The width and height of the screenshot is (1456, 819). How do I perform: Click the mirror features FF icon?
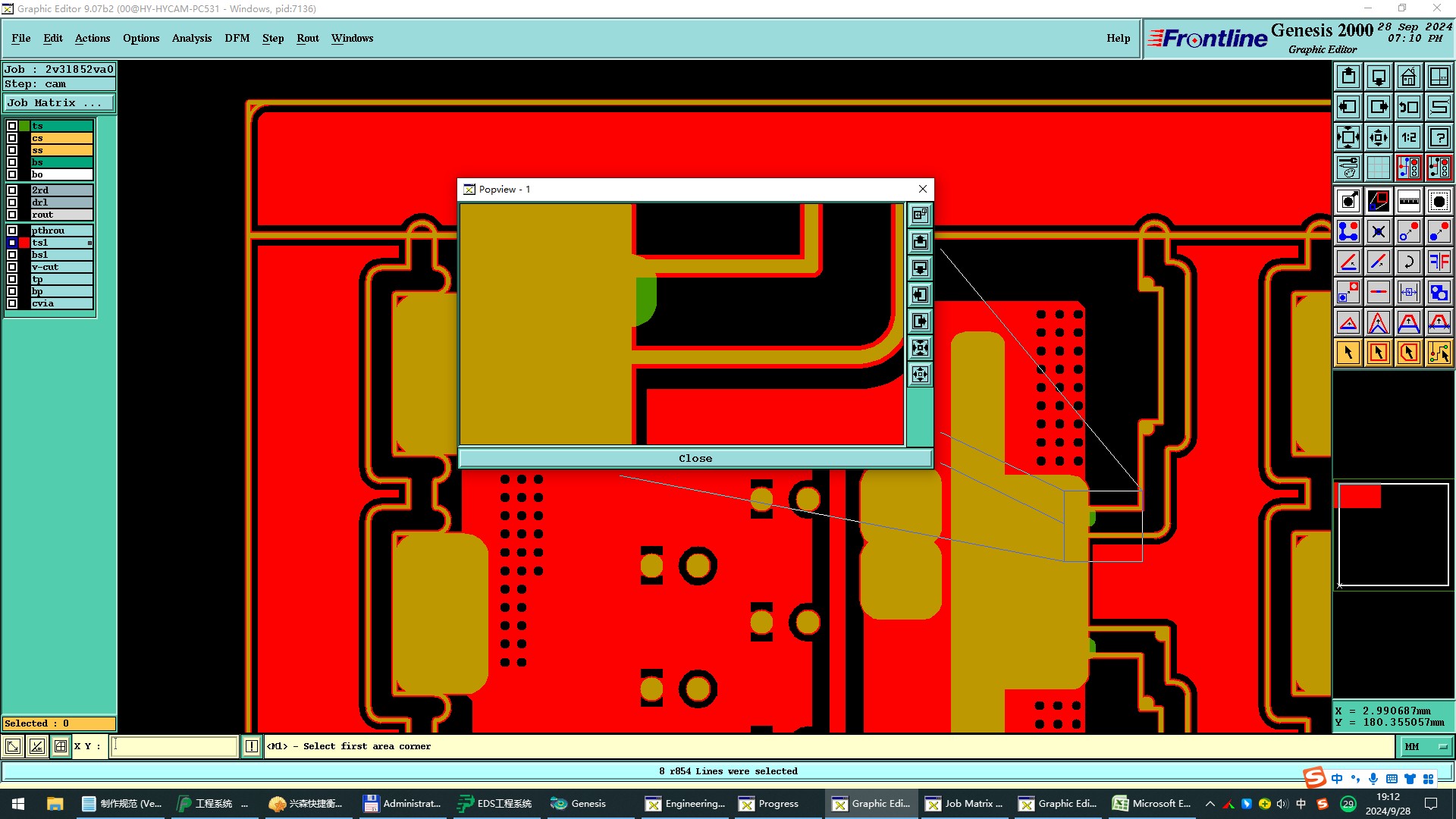click(1439, 262)
